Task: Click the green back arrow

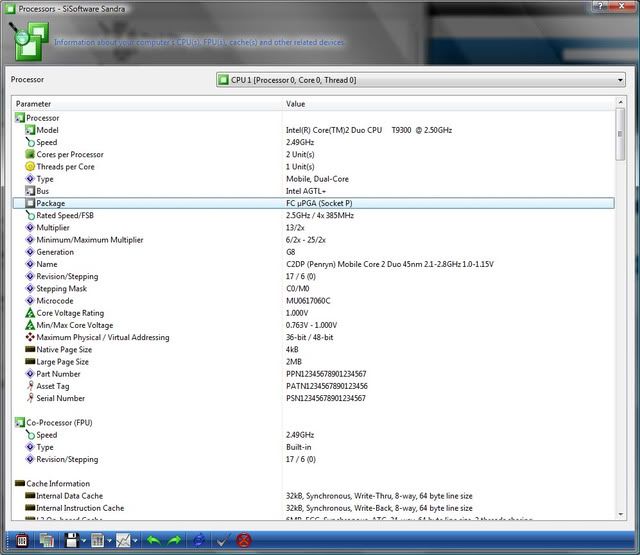Action: point(154,541)
